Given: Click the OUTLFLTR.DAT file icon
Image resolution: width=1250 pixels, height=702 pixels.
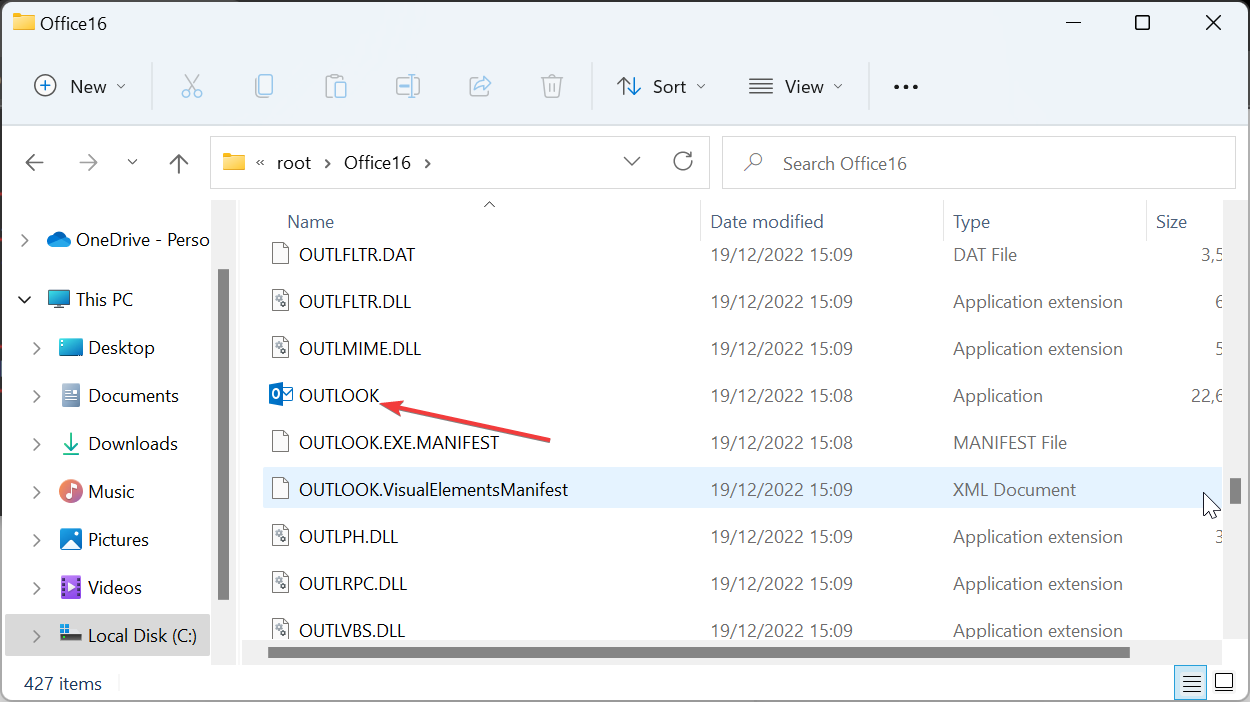Looking at the screenshot, I should pyautogui.click(x=281, y=254).
